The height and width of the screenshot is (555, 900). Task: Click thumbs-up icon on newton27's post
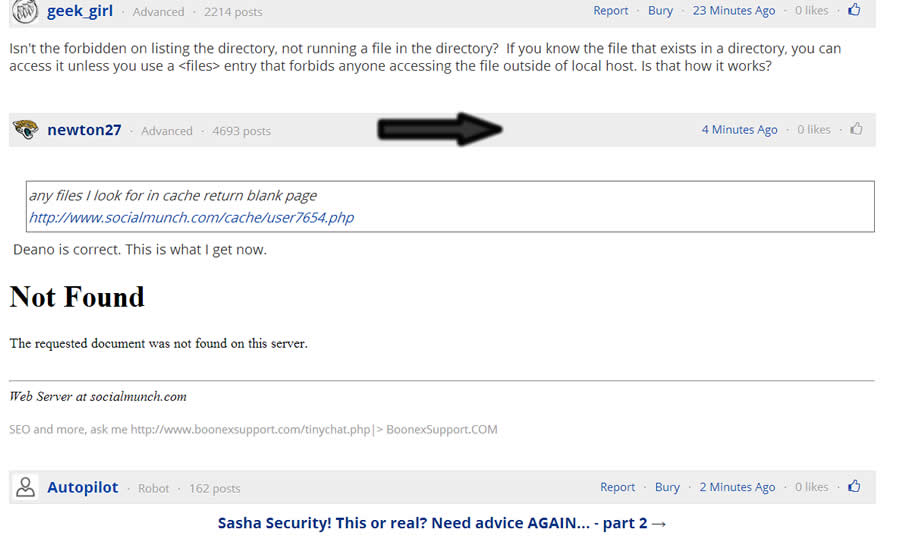click(x=856, y=129)
